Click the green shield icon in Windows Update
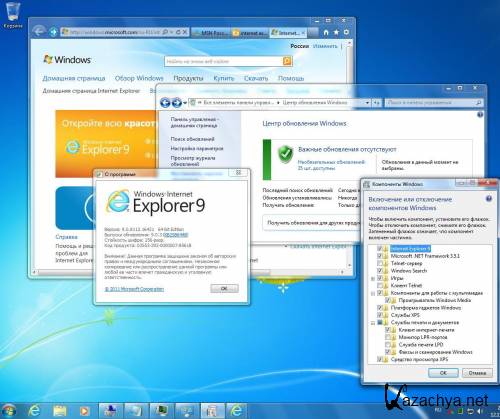Image resolution: width=500 pixels, height=419 pixels. 285,154
